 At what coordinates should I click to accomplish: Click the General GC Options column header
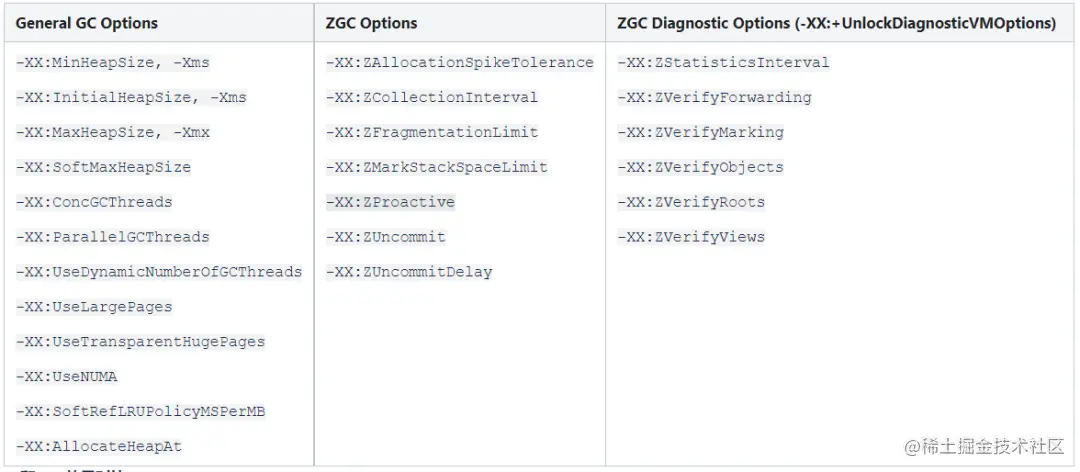tap(87, 23)
